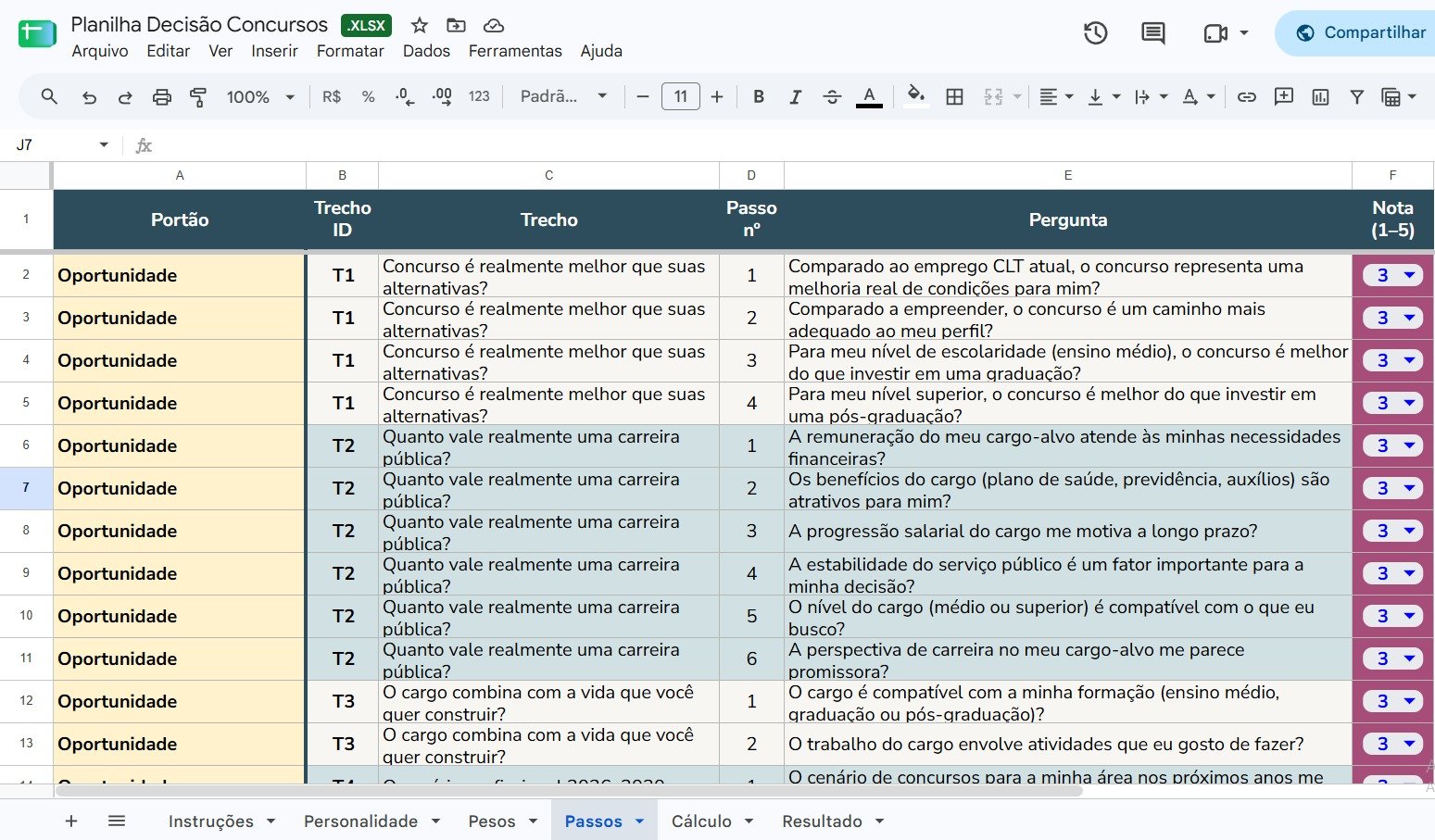The height and width of the screenshot is (840, 1435).
Task: Open the Editar menu
Action: (169, 51)
